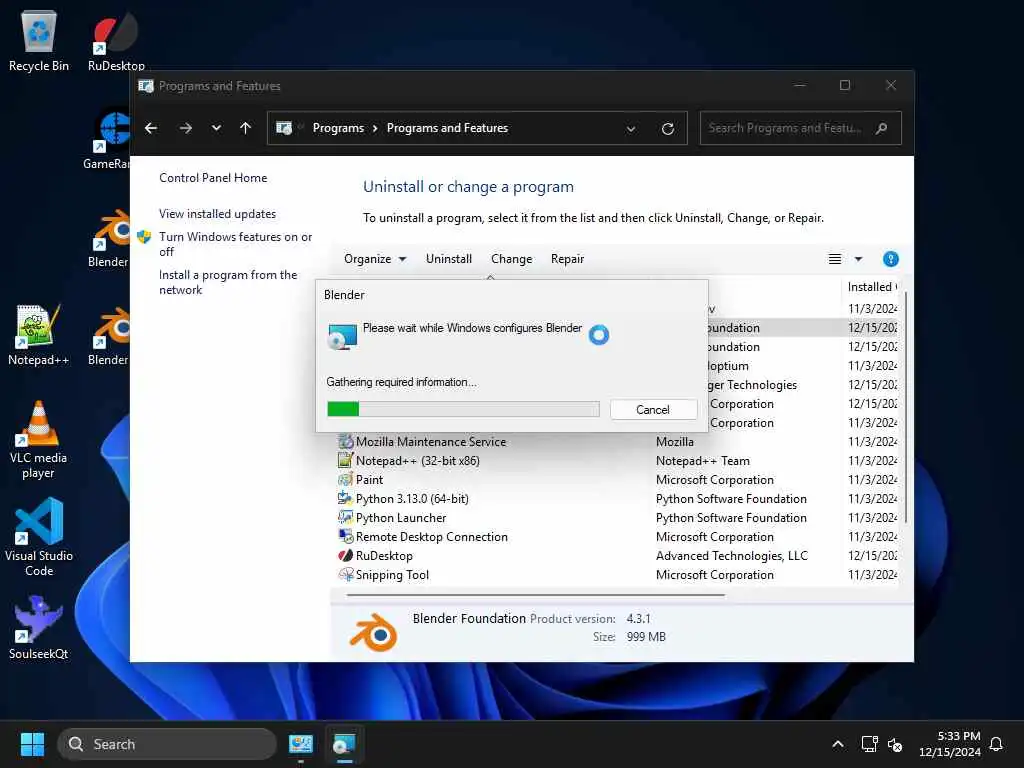The height and width of the screenshot is (768, 1024).
Task: Open Help with the blue question mark icon
Action: coord(890,259)
